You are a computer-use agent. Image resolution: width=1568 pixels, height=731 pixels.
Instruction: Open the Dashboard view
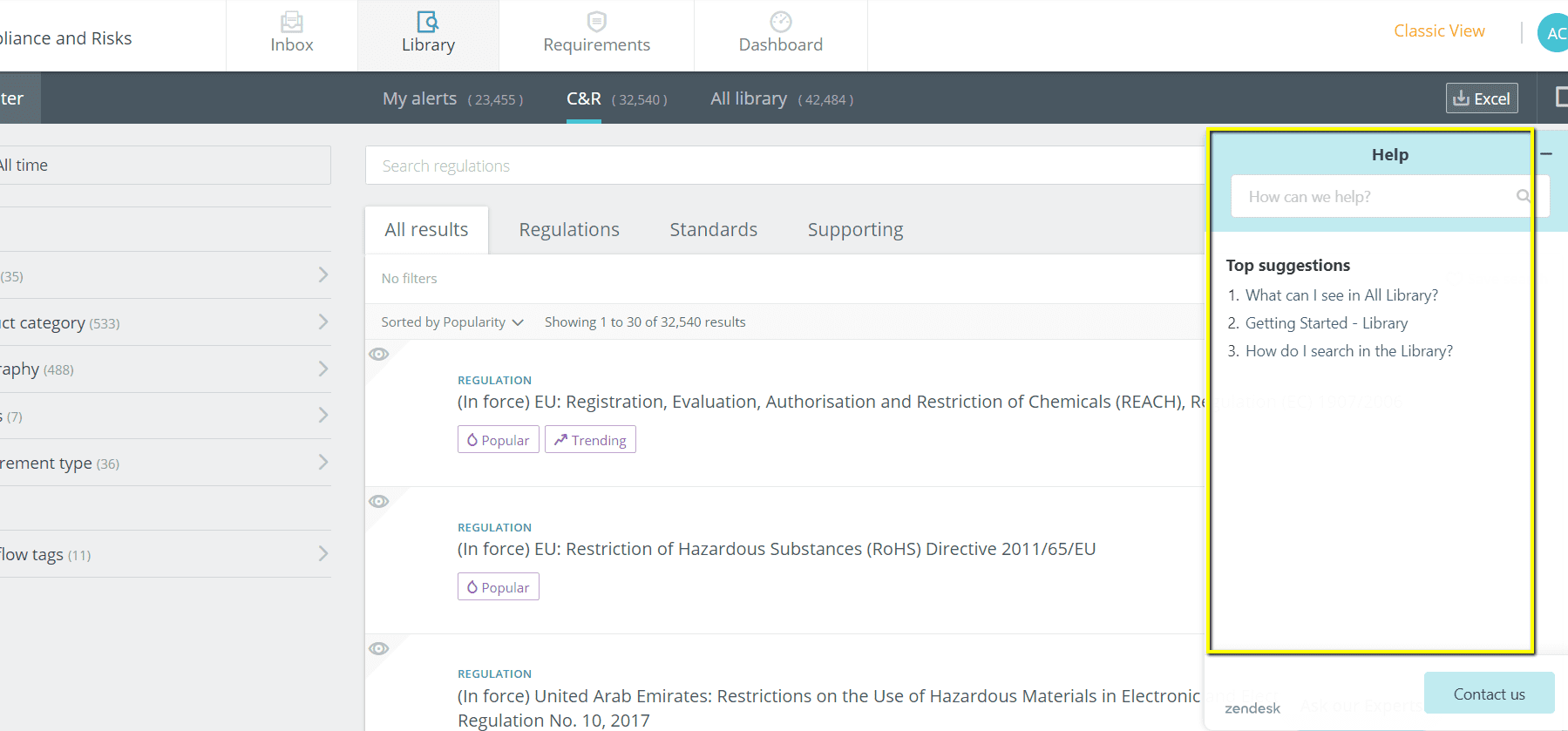pos(780,35)
